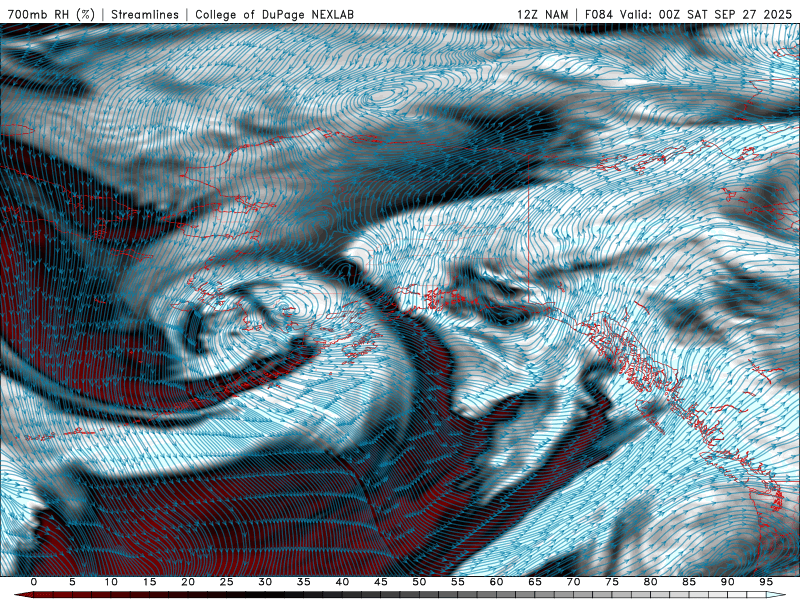Image resolution: width=800 pixels, height=600 pixels.
Task: Select the "90" color scale value
Action: click(x=728, y=582)
